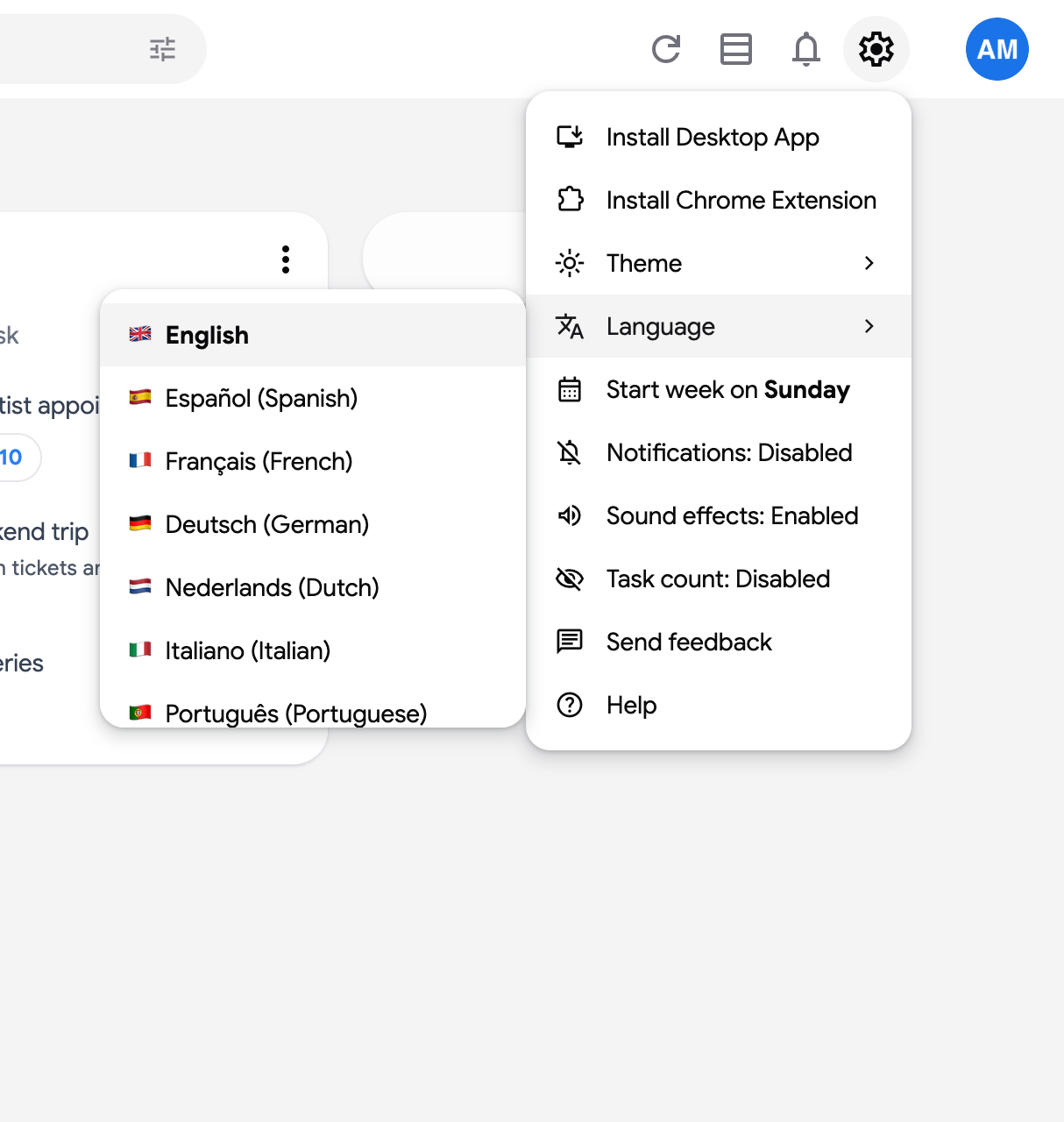Click the crossed-out bell icon
The width and height of the screenshot is (1064, 1122).
[570, 452]
